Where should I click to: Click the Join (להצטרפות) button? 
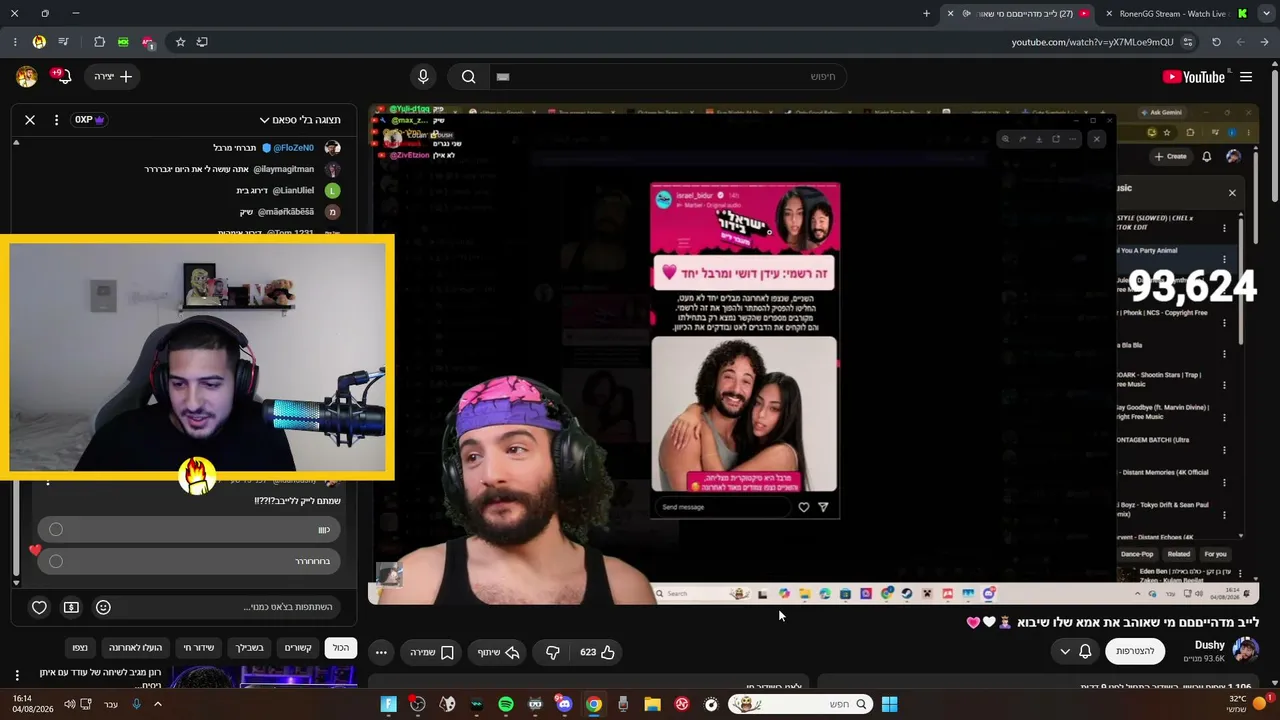pos(1135,652)
